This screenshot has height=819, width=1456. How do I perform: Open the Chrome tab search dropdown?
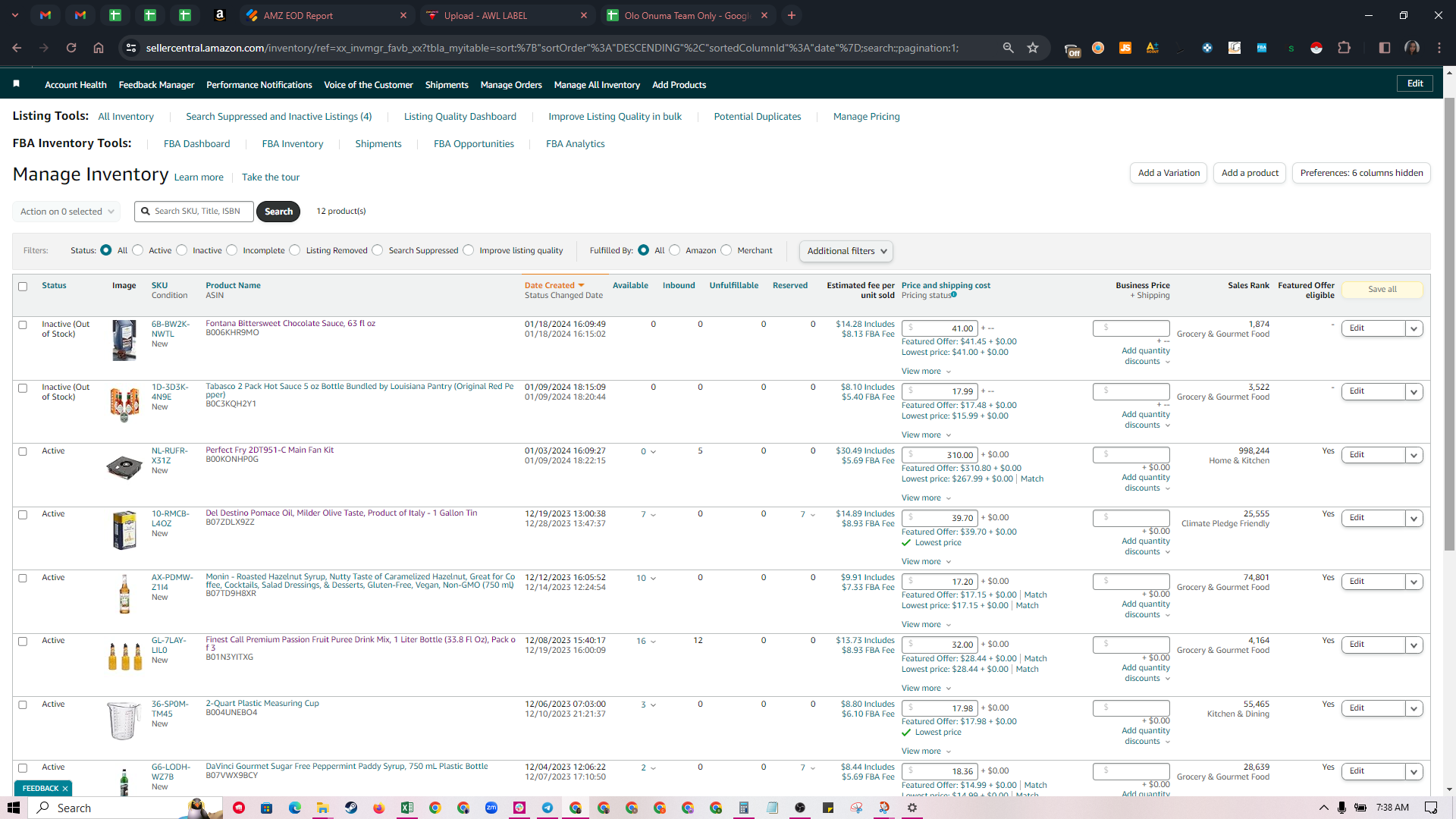pyautogui.click(x=15, y=15)
